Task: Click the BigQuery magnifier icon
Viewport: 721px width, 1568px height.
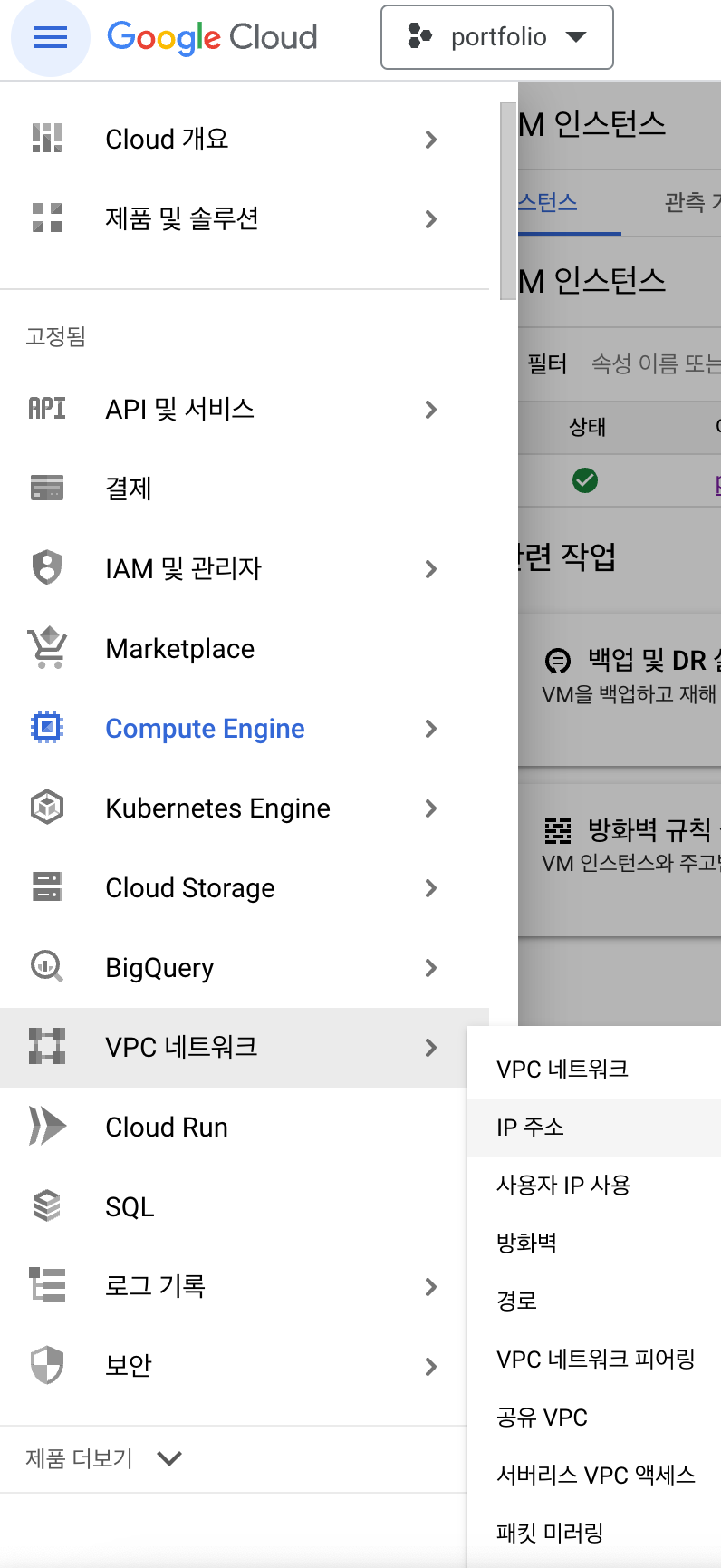Action: tap(47, 967)
